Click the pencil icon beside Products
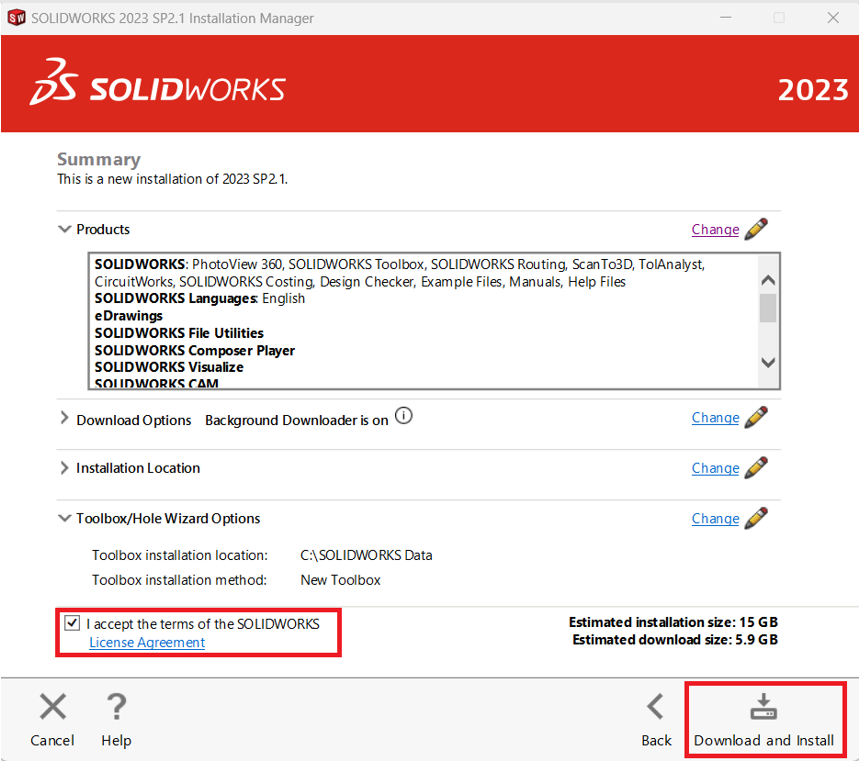The height and width of the screenshot is (762, 859). [x=757, y=229]
